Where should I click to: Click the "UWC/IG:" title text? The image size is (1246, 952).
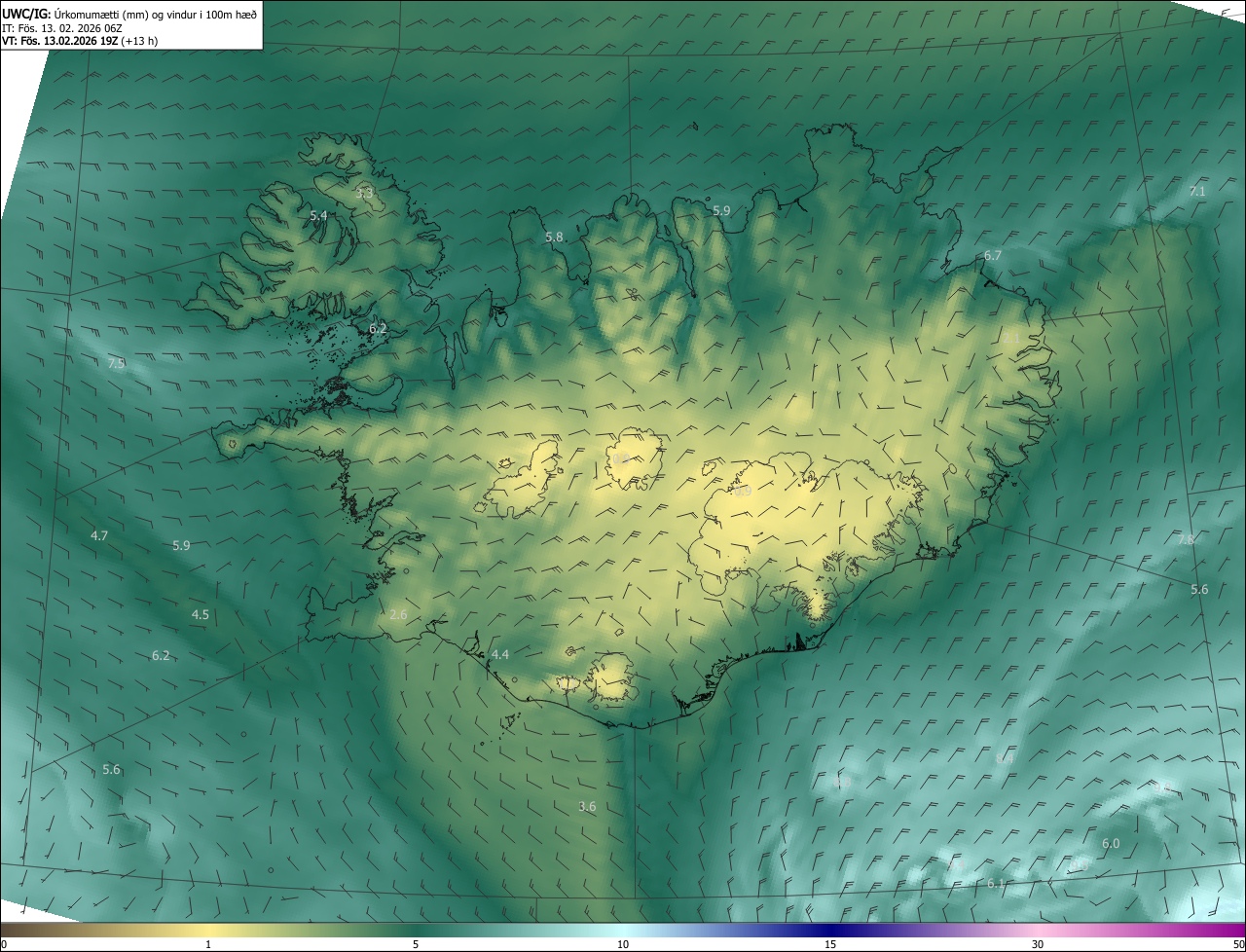[26, 14]
